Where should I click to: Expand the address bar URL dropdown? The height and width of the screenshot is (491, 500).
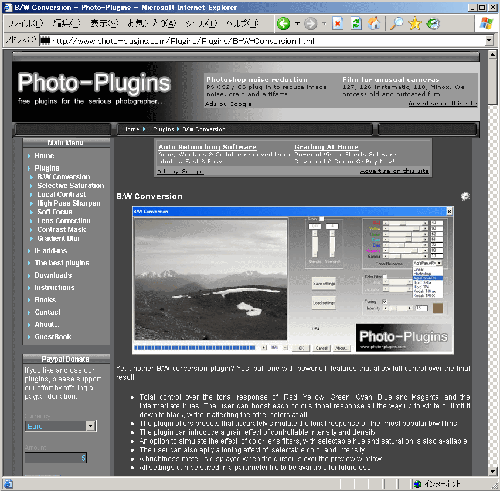(489, 41)
